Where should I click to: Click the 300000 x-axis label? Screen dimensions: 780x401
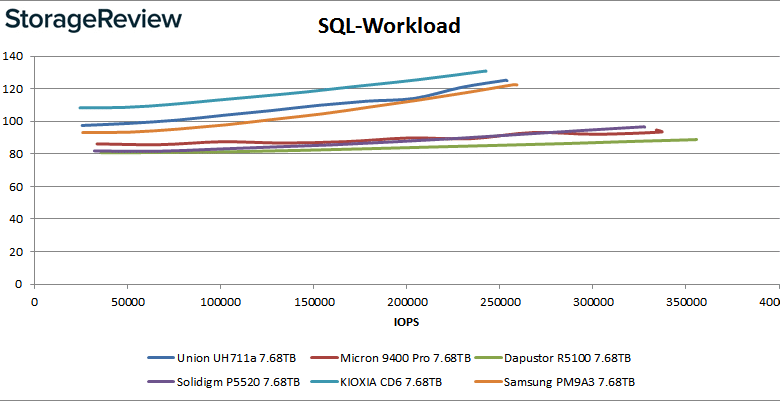[x=592, y=302]
